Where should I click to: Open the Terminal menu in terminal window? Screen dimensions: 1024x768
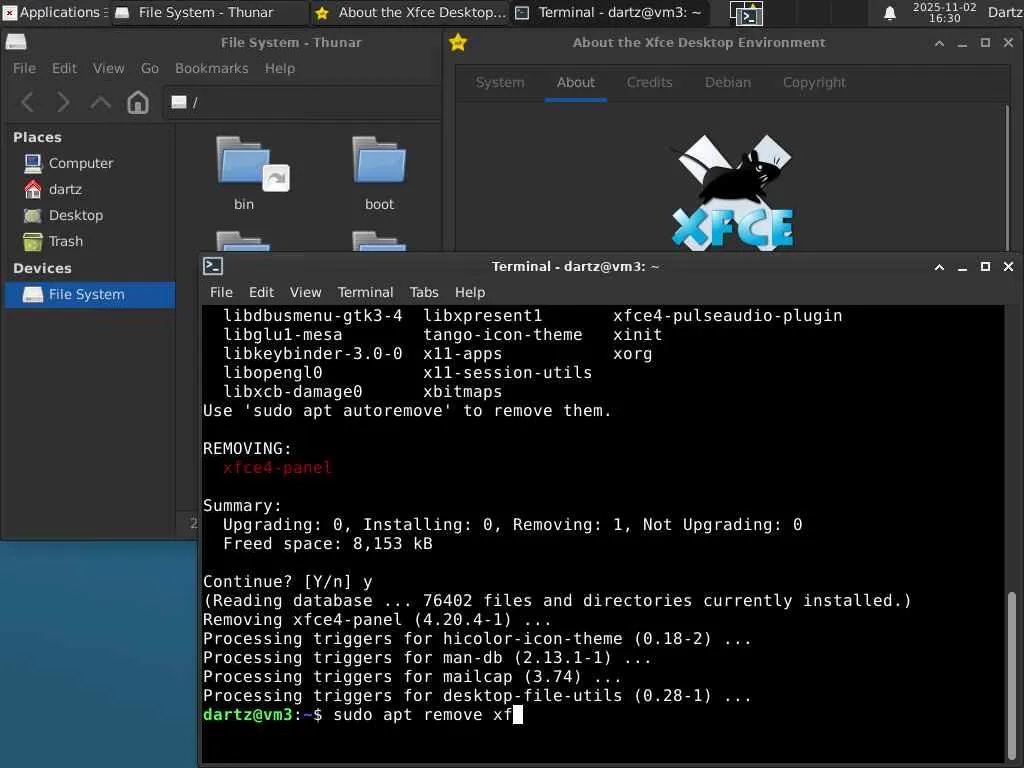coord(365,293)
